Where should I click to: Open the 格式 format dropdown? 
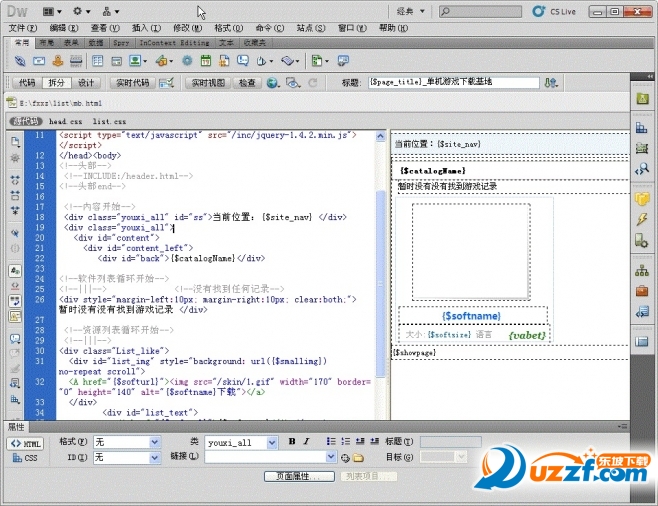point(155,442)
